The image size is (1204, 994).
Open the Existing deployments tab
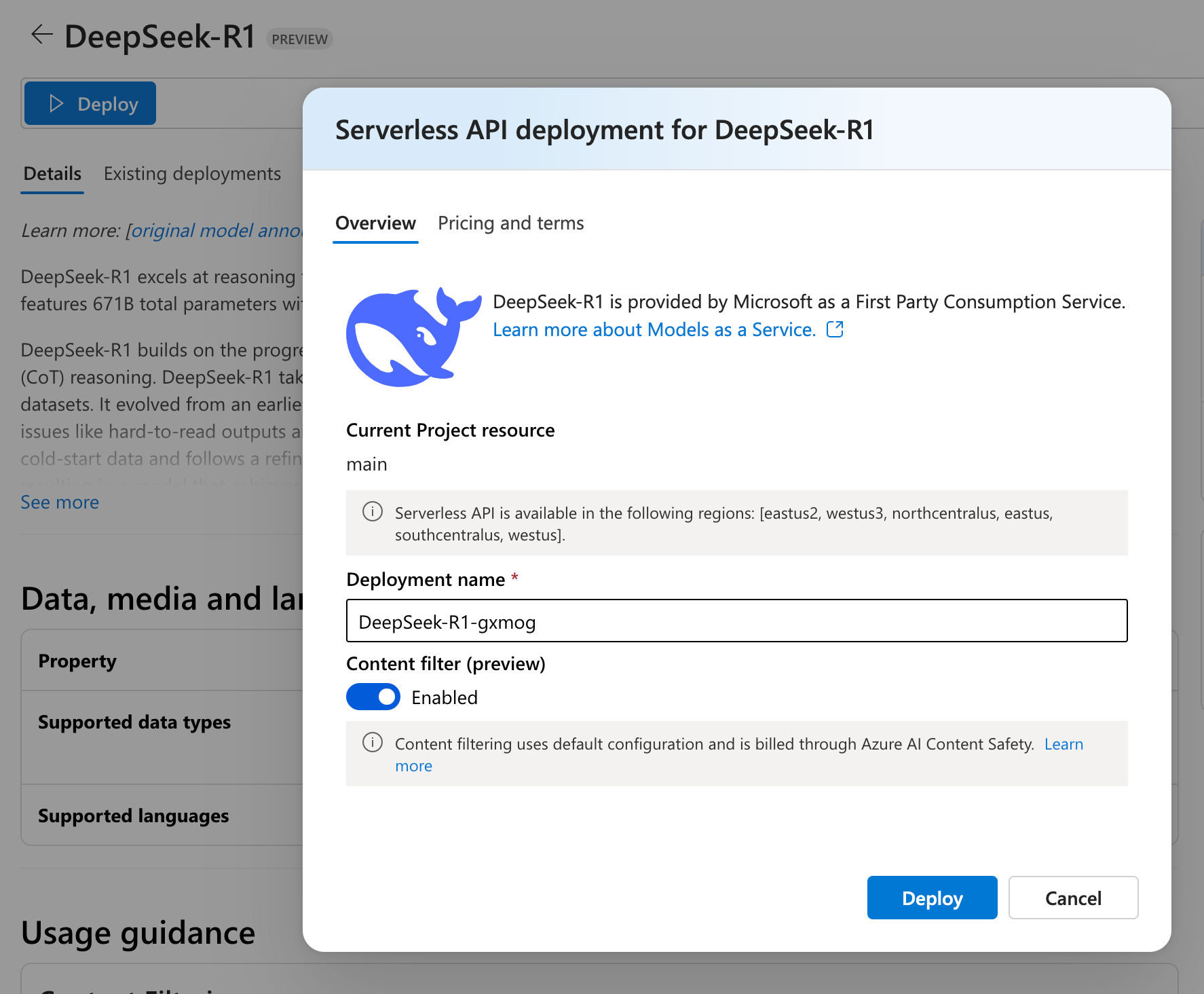192,174
